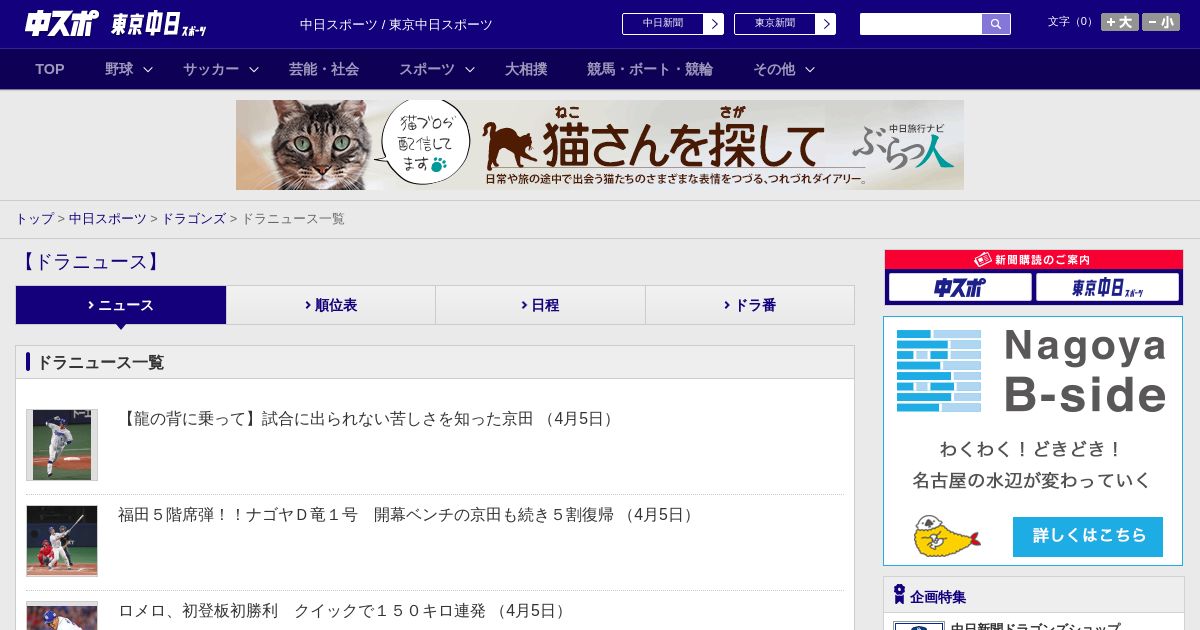The image size is (1200, 630).
Task: Select the 順位表 tab
Action: [331, 305]
